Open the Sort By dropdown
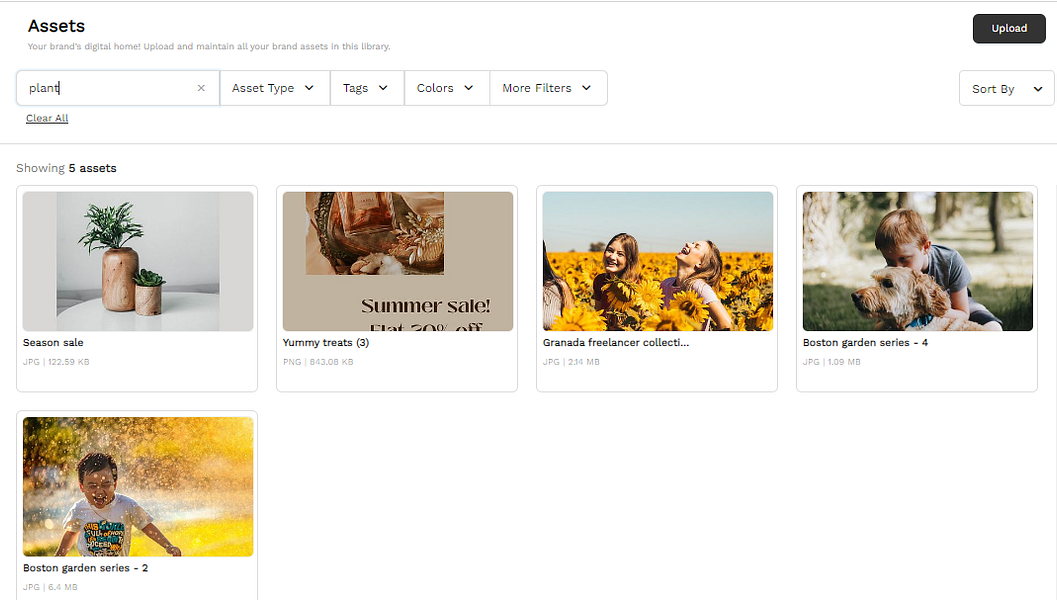The height and width of the screenshot is (600, 1057). click(x=1006, y=88)
